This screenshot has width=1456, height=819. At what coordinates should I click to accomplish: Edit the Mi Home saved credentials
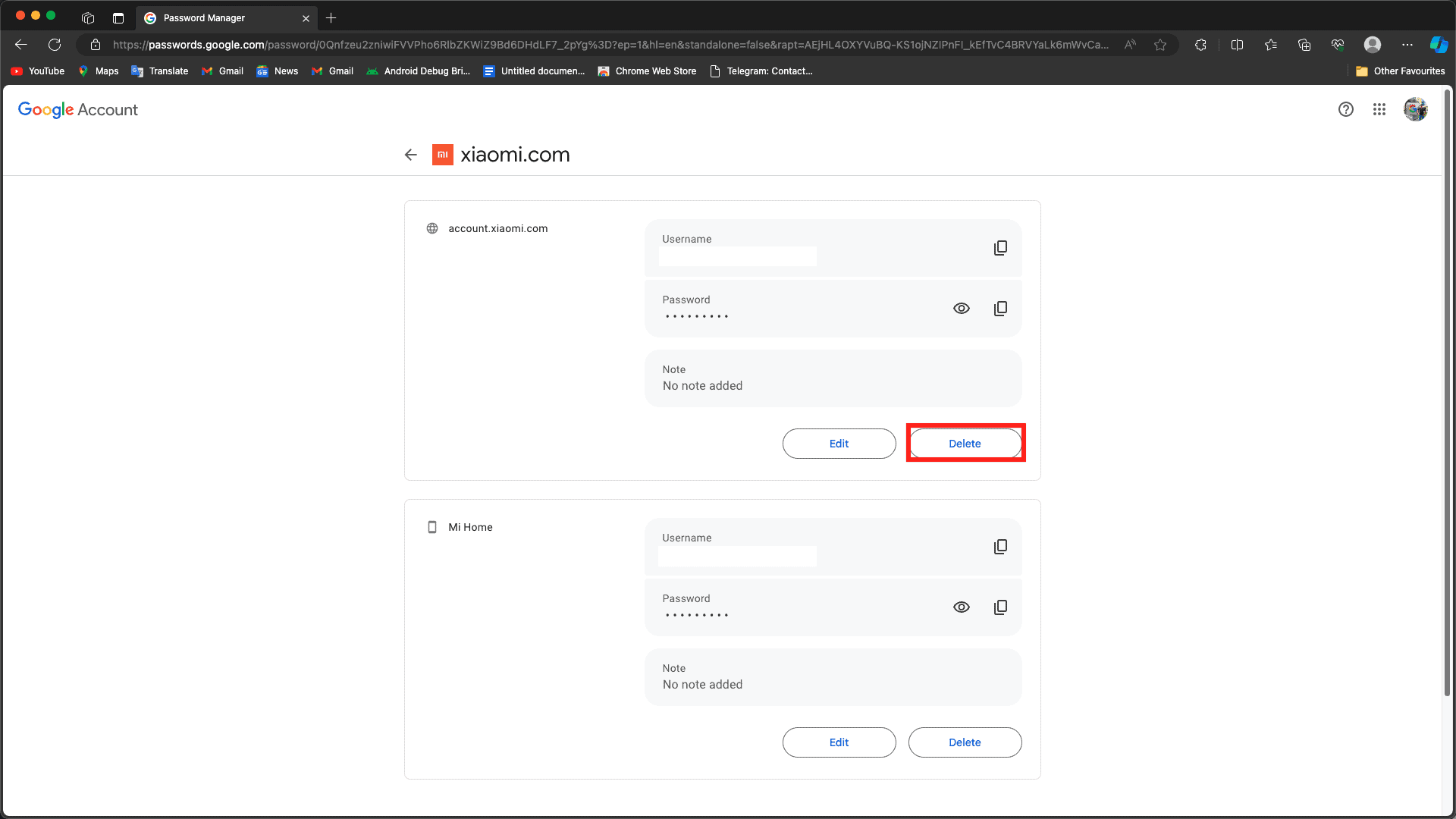click(x=839, y=742)
